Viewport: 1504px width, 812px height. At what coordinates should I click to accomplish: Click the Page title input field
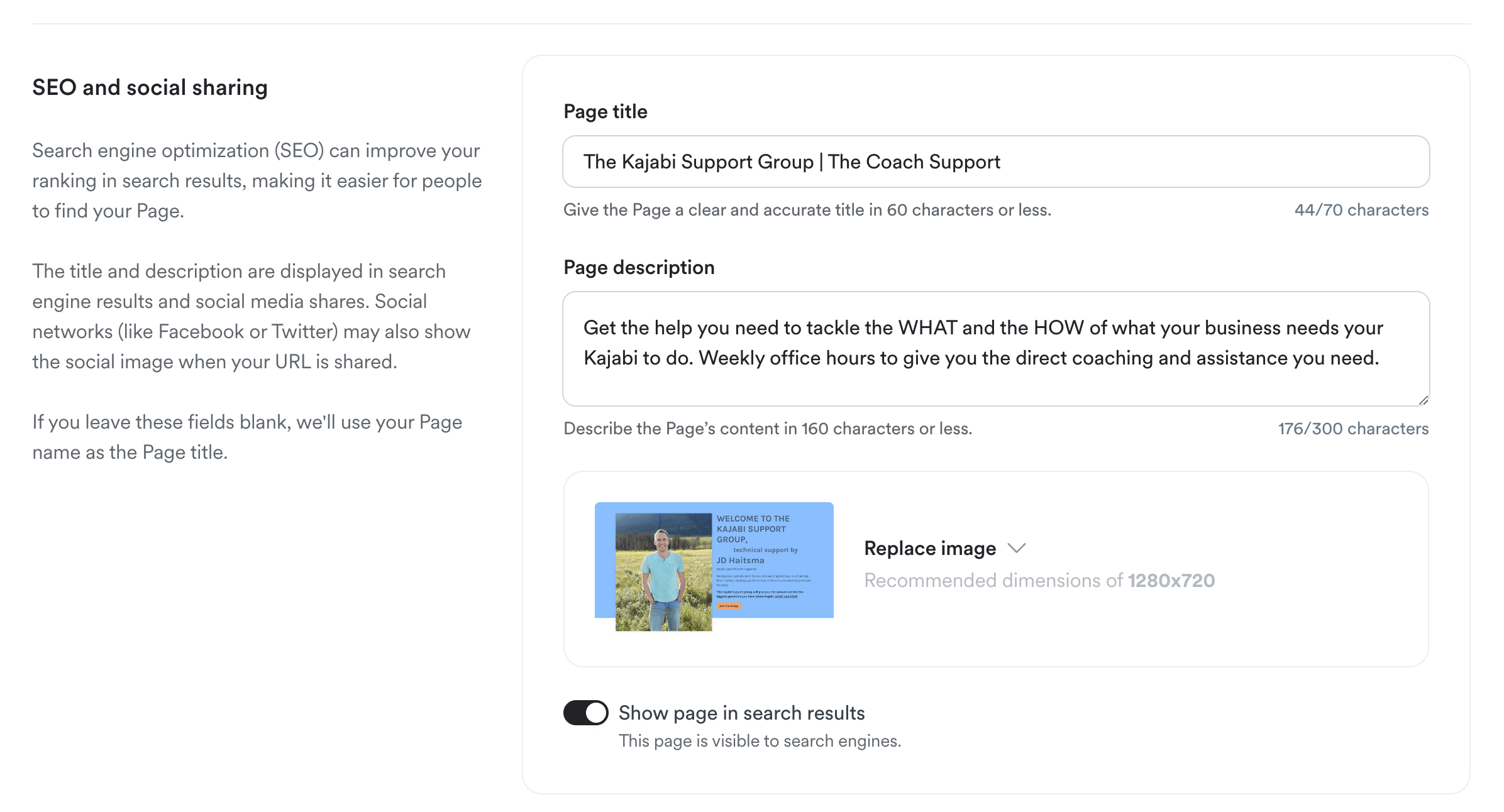[996, 162]
